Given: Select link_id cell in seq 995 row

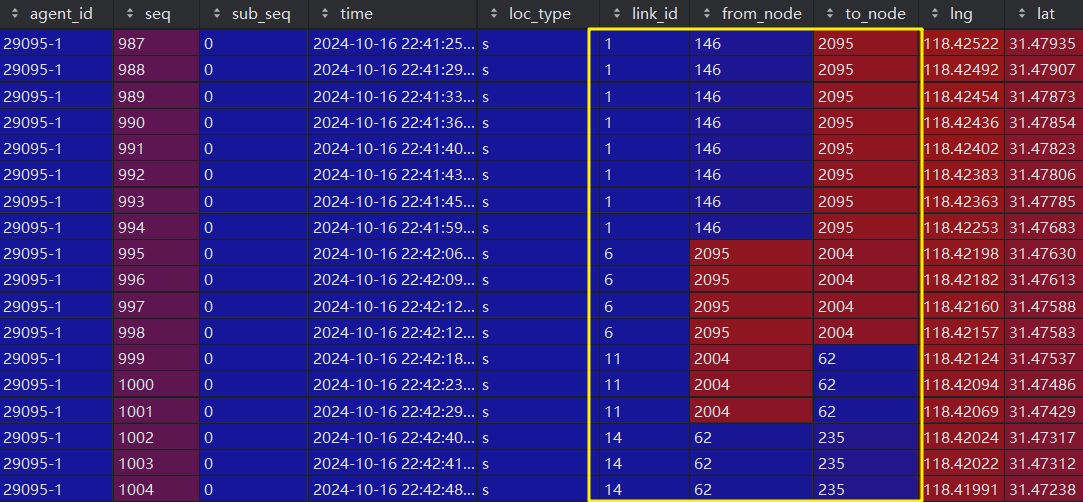Looking at the screenshot, I should [644, 253].
